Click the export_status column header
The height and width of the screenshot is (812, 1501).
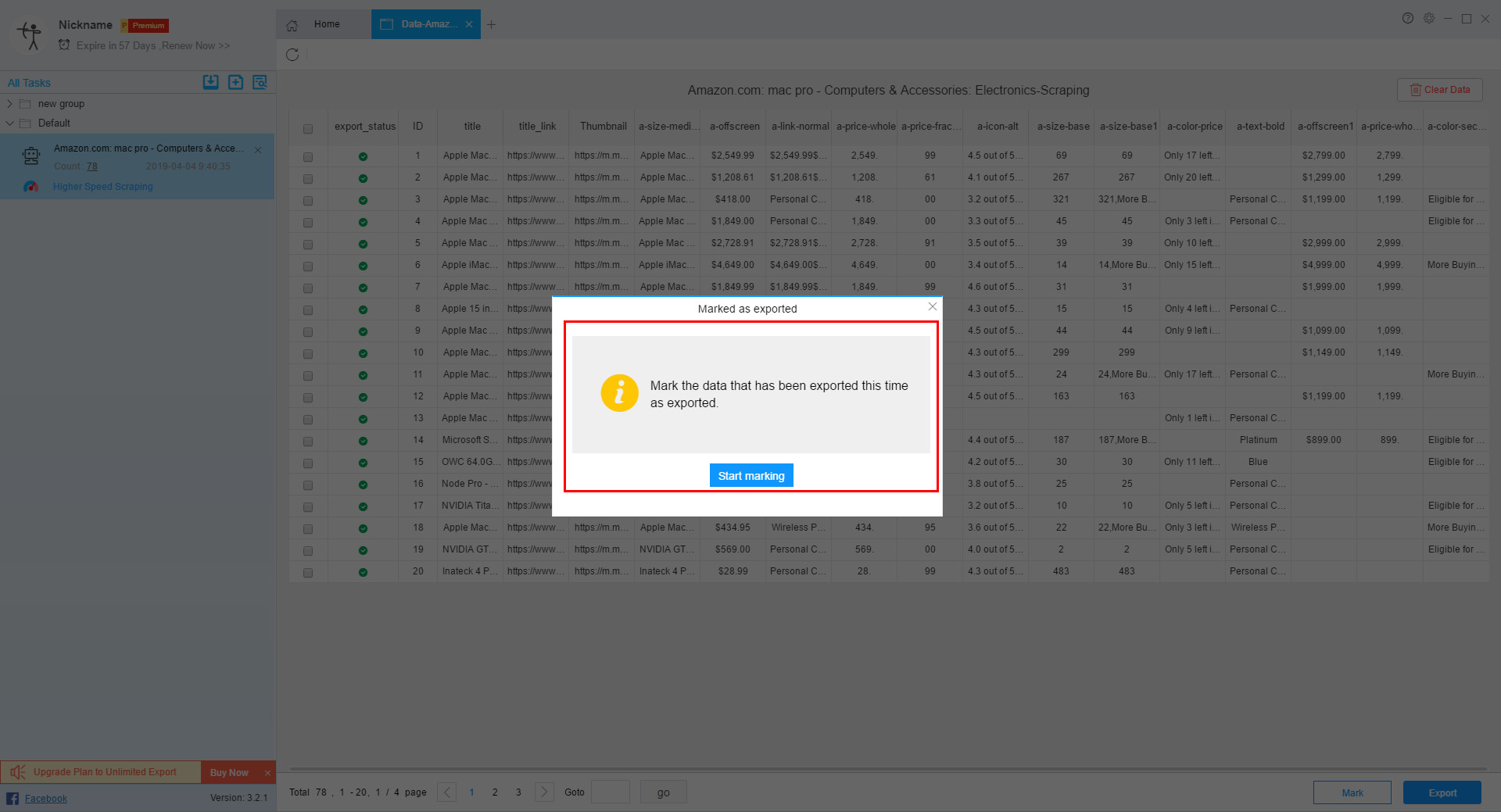[x=365, y=127]
